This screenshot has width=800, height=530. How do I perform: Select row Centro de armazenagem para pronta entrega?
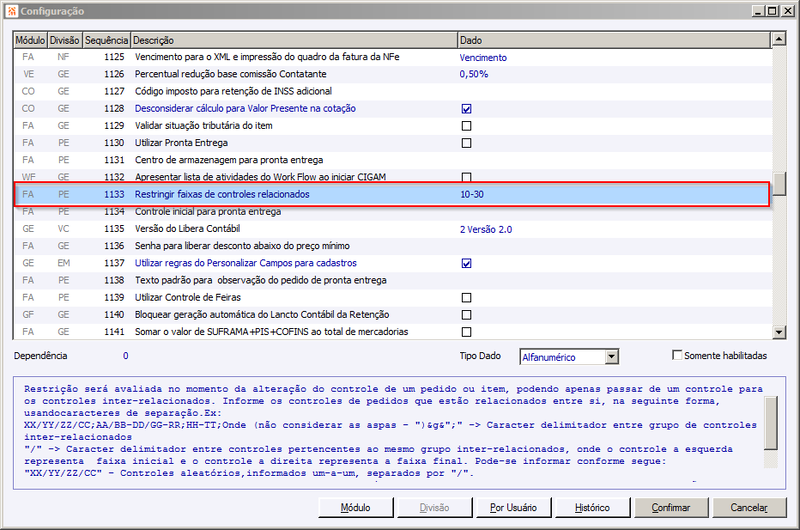(x=392, y=160)
